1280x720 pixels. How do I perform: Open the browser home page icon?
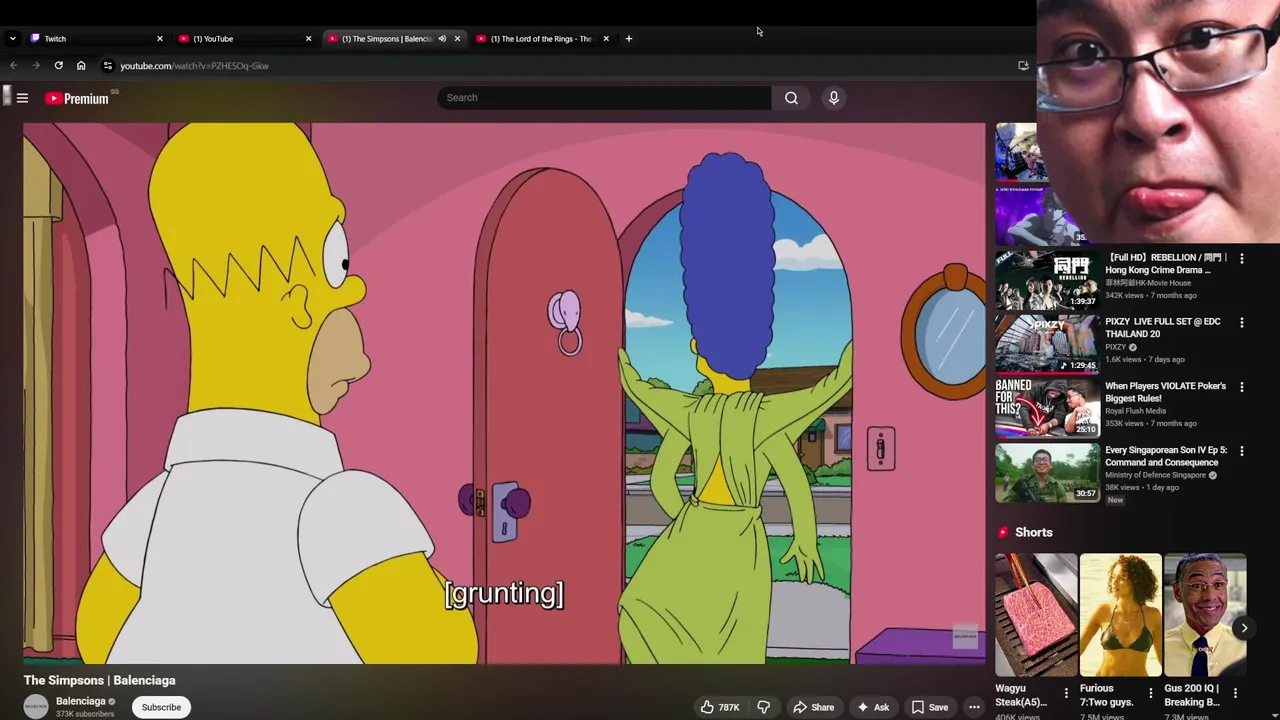tap(81, 66)
